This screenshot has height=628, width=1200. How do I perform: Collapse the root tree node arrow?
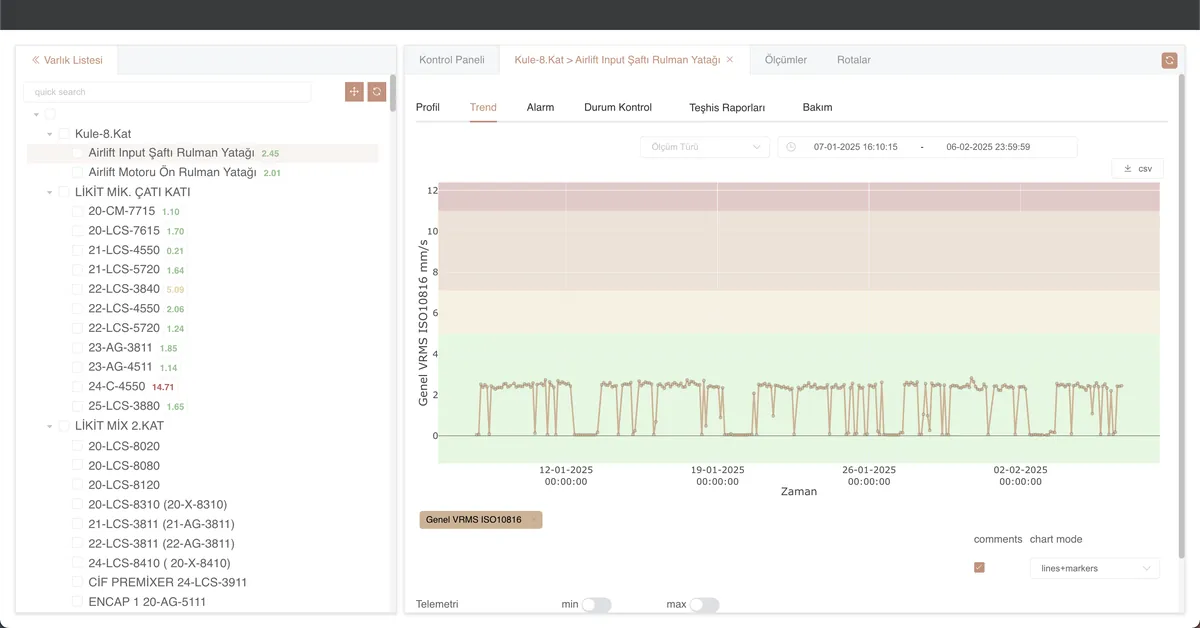(x=36, y=114)
